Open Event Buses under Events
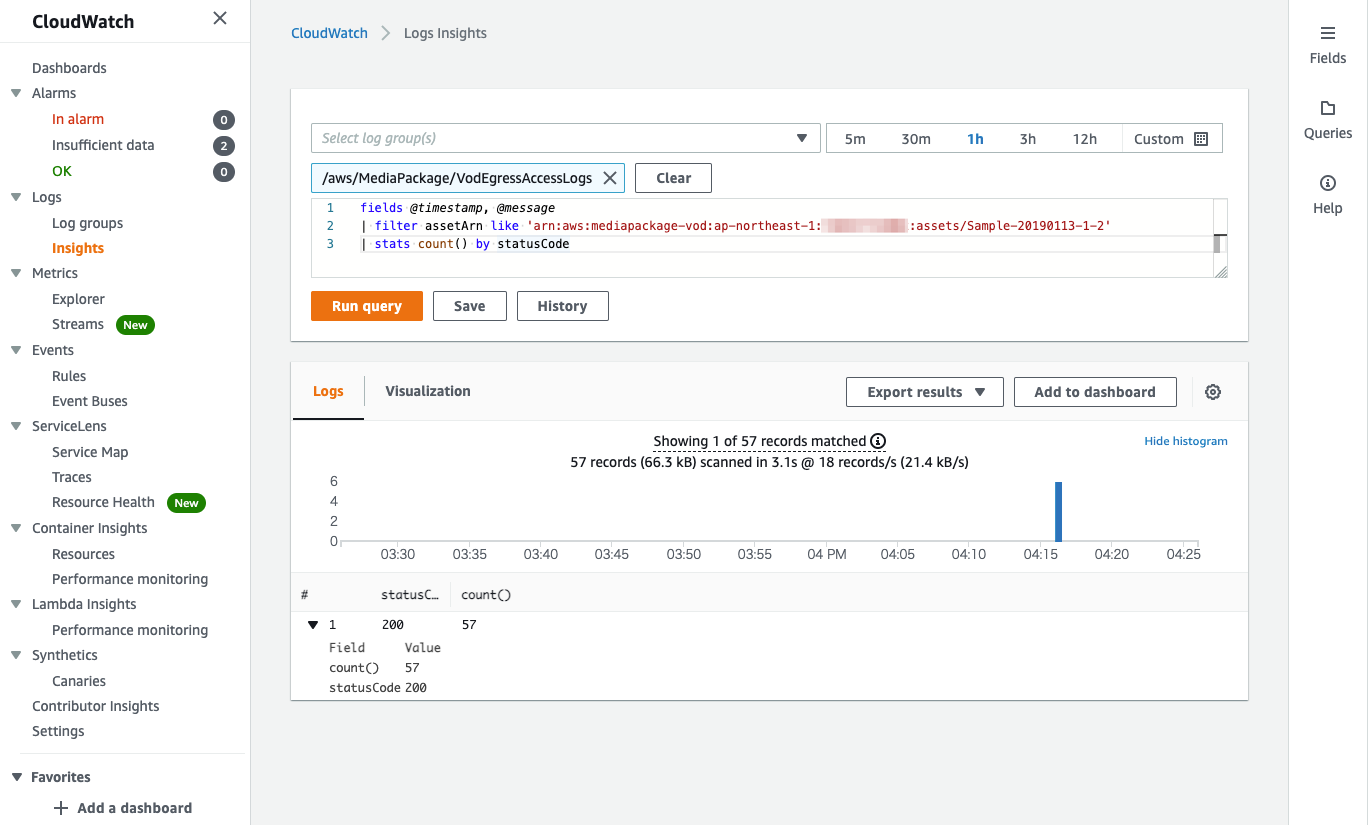Viewport: 1368px width, 825px height. 90,401
